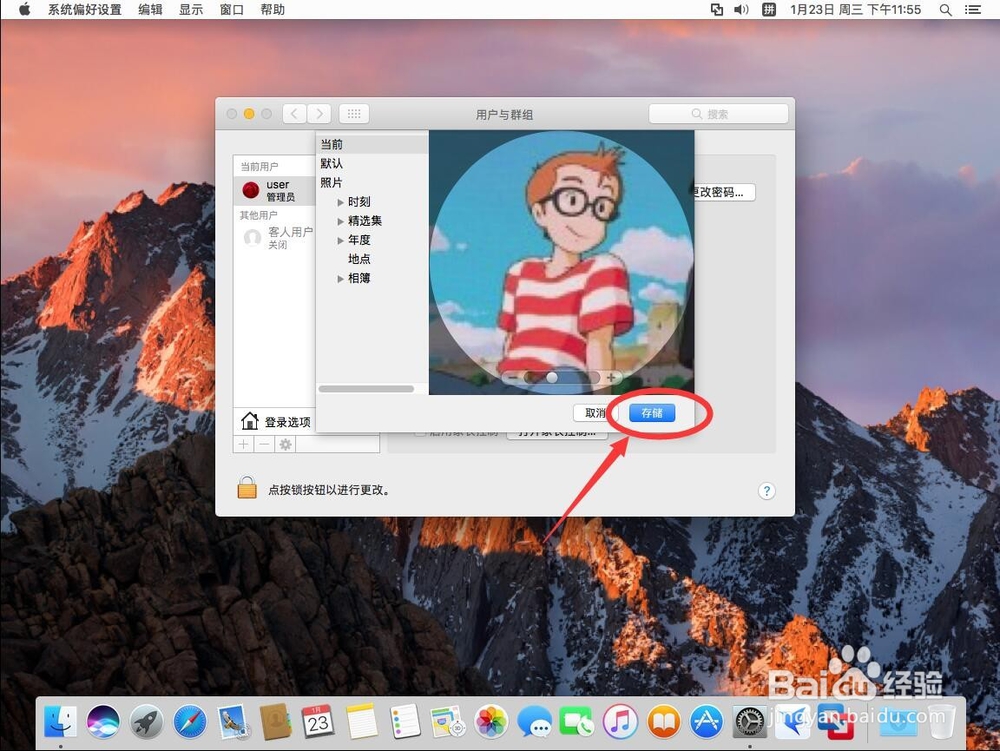Show all preferences grid button

point(354,114)
